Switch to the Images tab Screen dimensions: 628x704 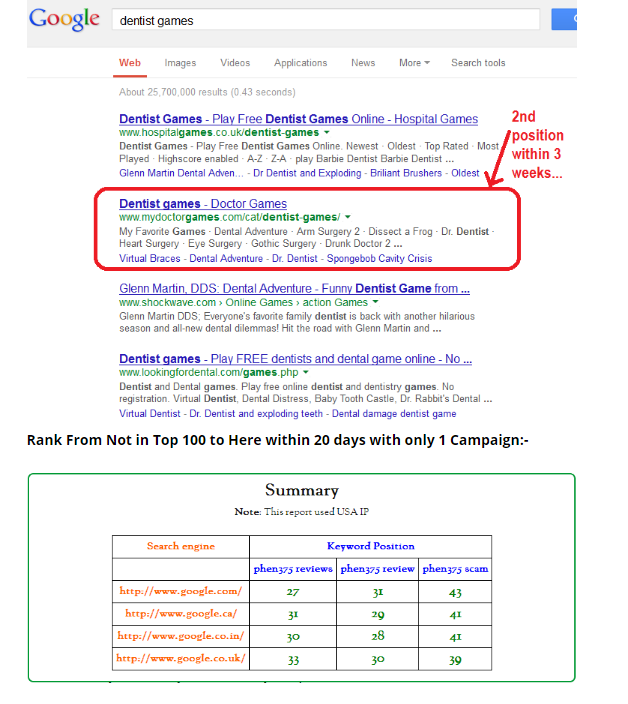tap(180, 63)
